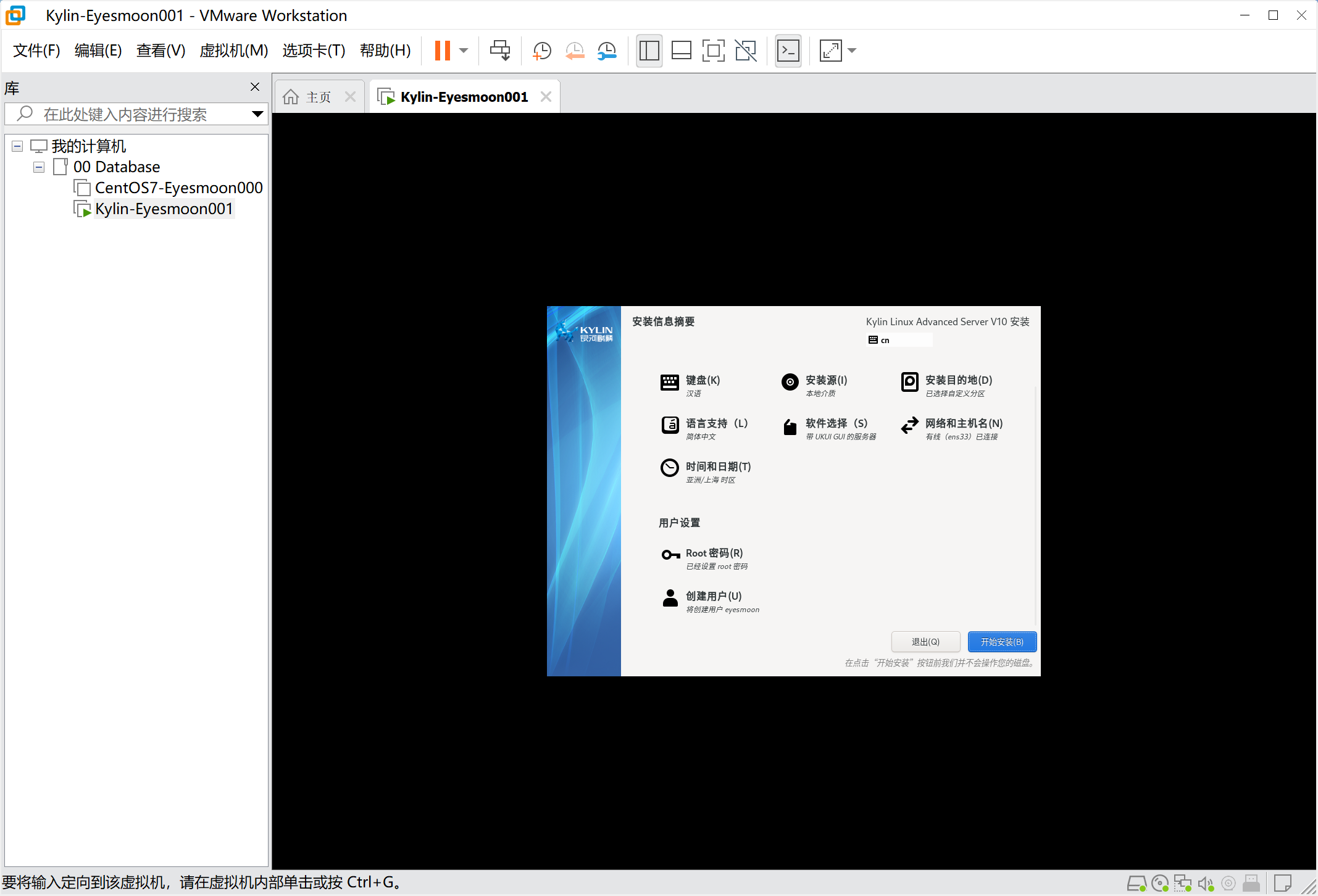Open the power options dropdown arrow

[464, 51]
